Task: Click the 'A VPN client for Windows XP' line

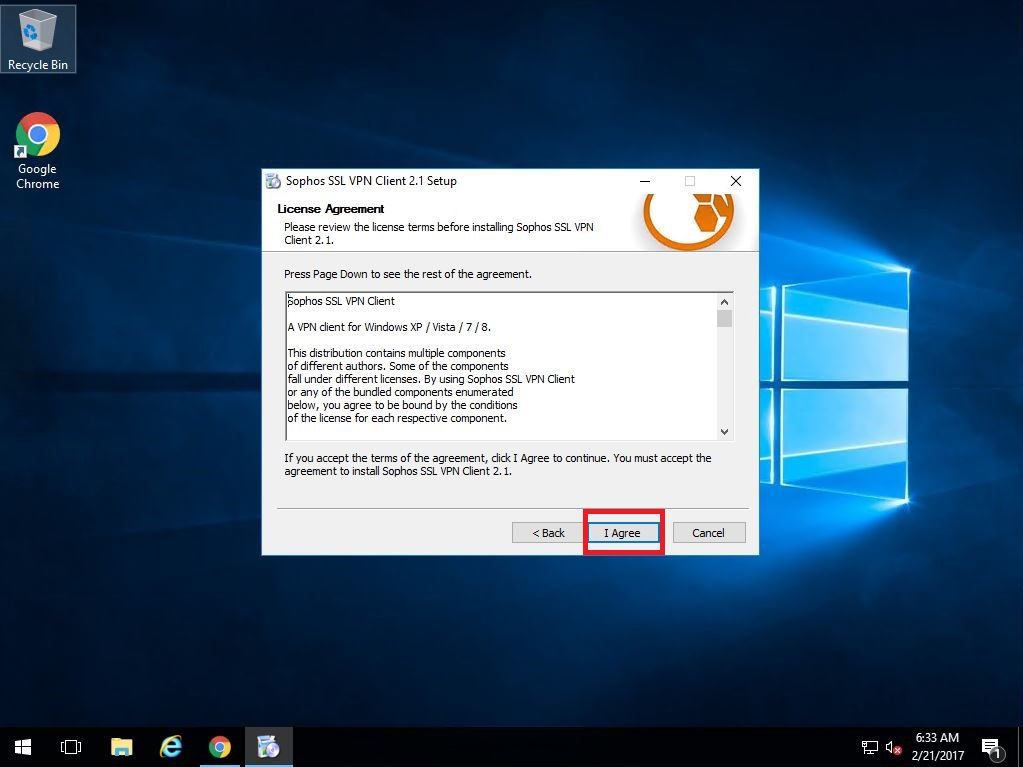Action: [389, 327]
